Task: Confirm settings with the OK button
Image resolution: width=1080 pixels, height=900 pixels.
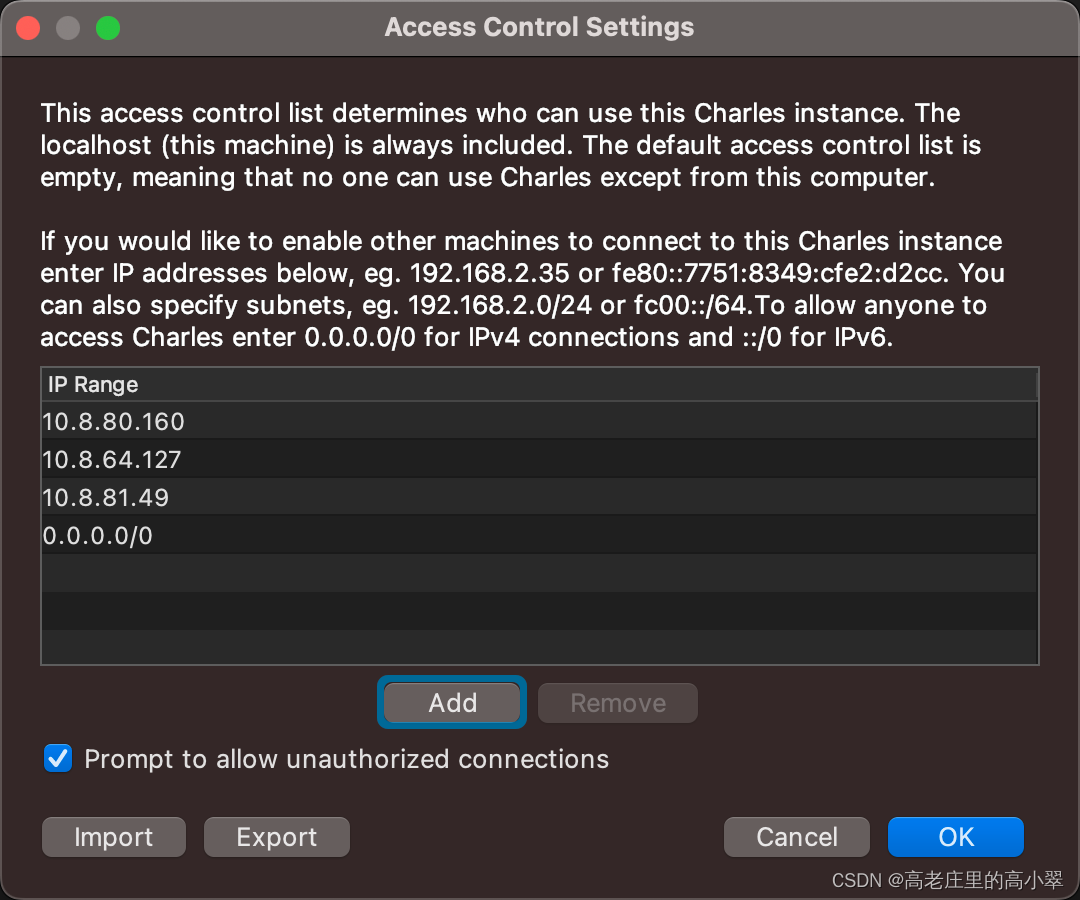Action: point(955,837)
